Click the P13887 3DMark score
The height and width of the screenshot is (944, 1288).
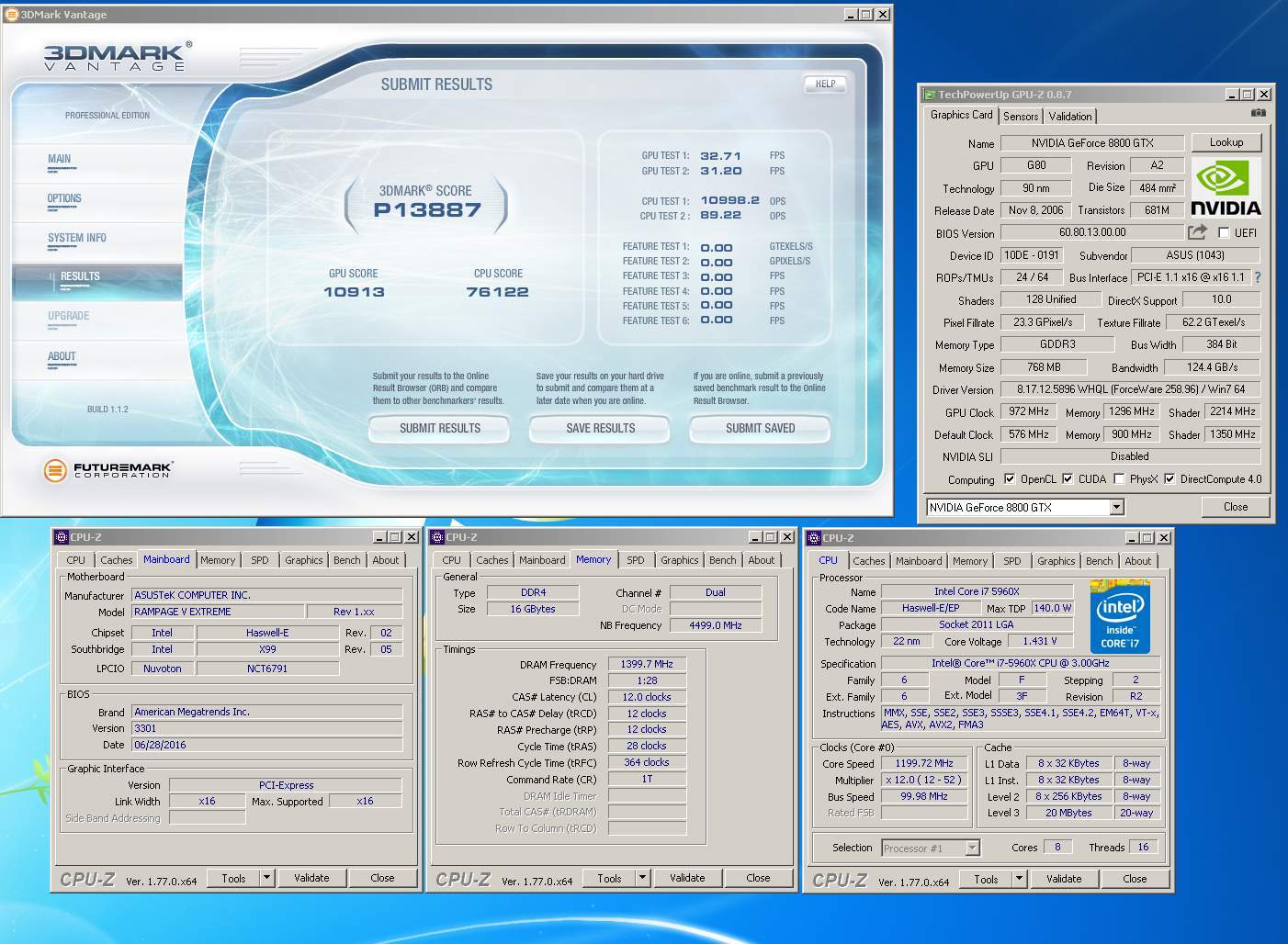point(427,209)
